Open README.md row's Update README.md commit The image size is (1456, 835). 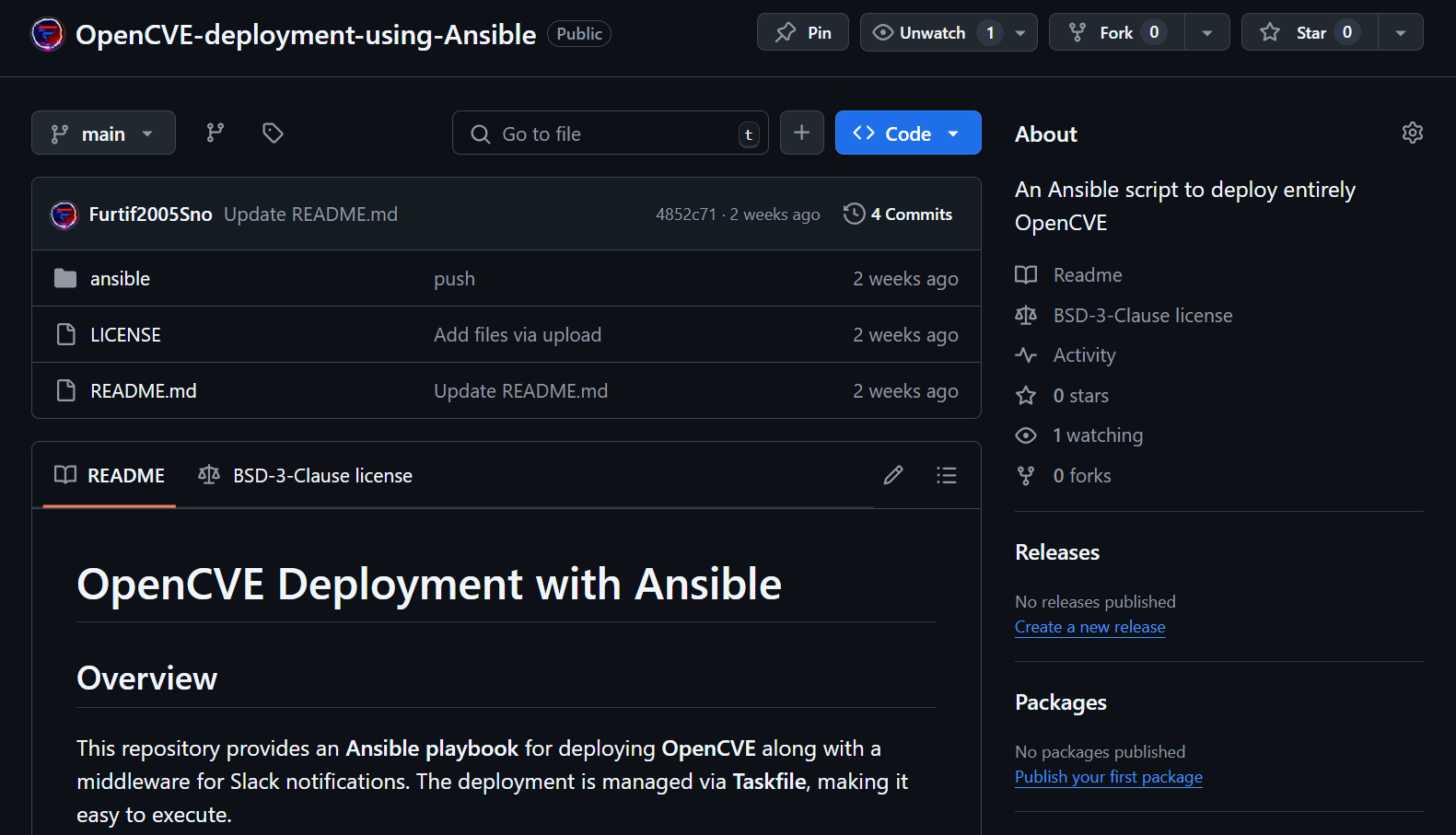pyautogui.click(x=521, y=391)
